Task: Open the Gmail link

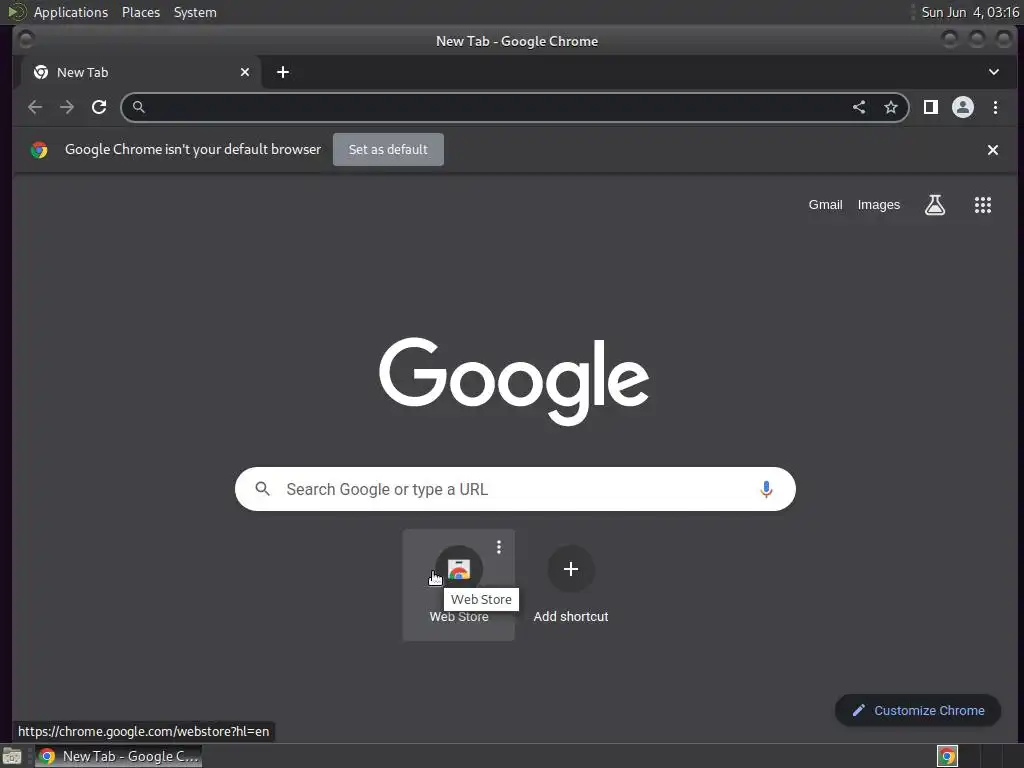Action: coord(825,205)
